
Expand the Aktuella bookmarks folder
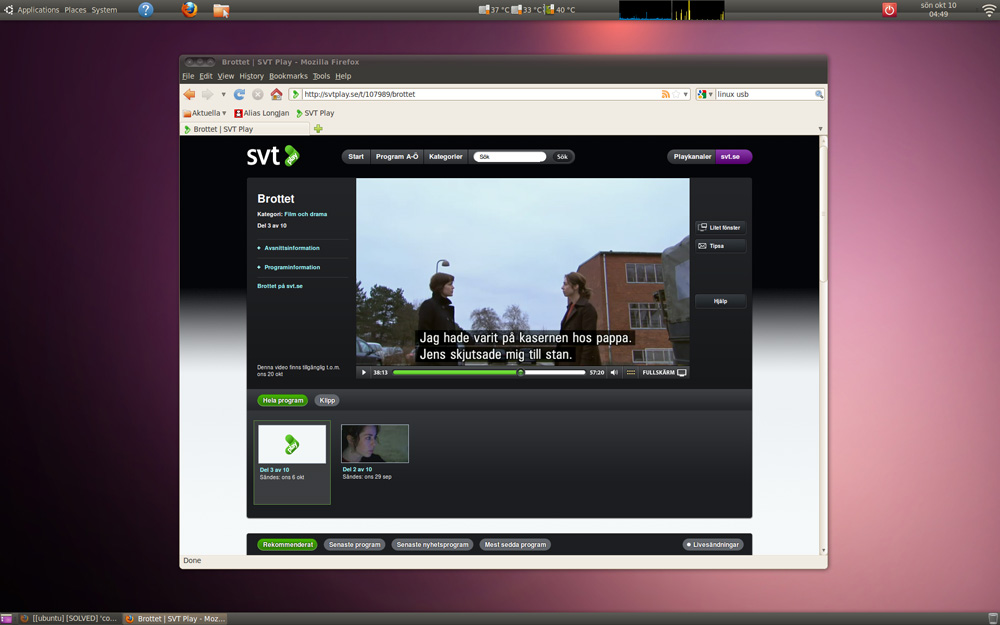tap(205, 113)
